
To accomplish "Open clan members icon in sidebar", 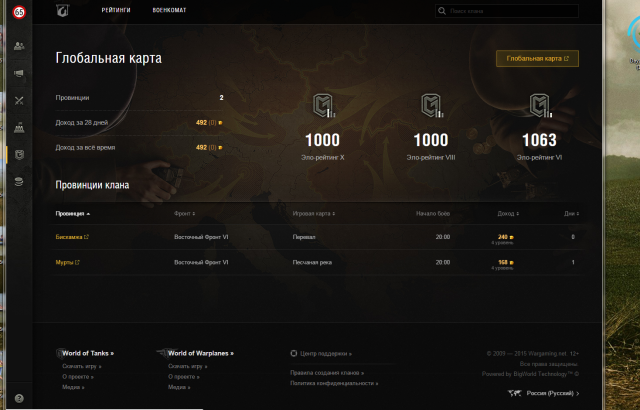I will pos(19,45).
